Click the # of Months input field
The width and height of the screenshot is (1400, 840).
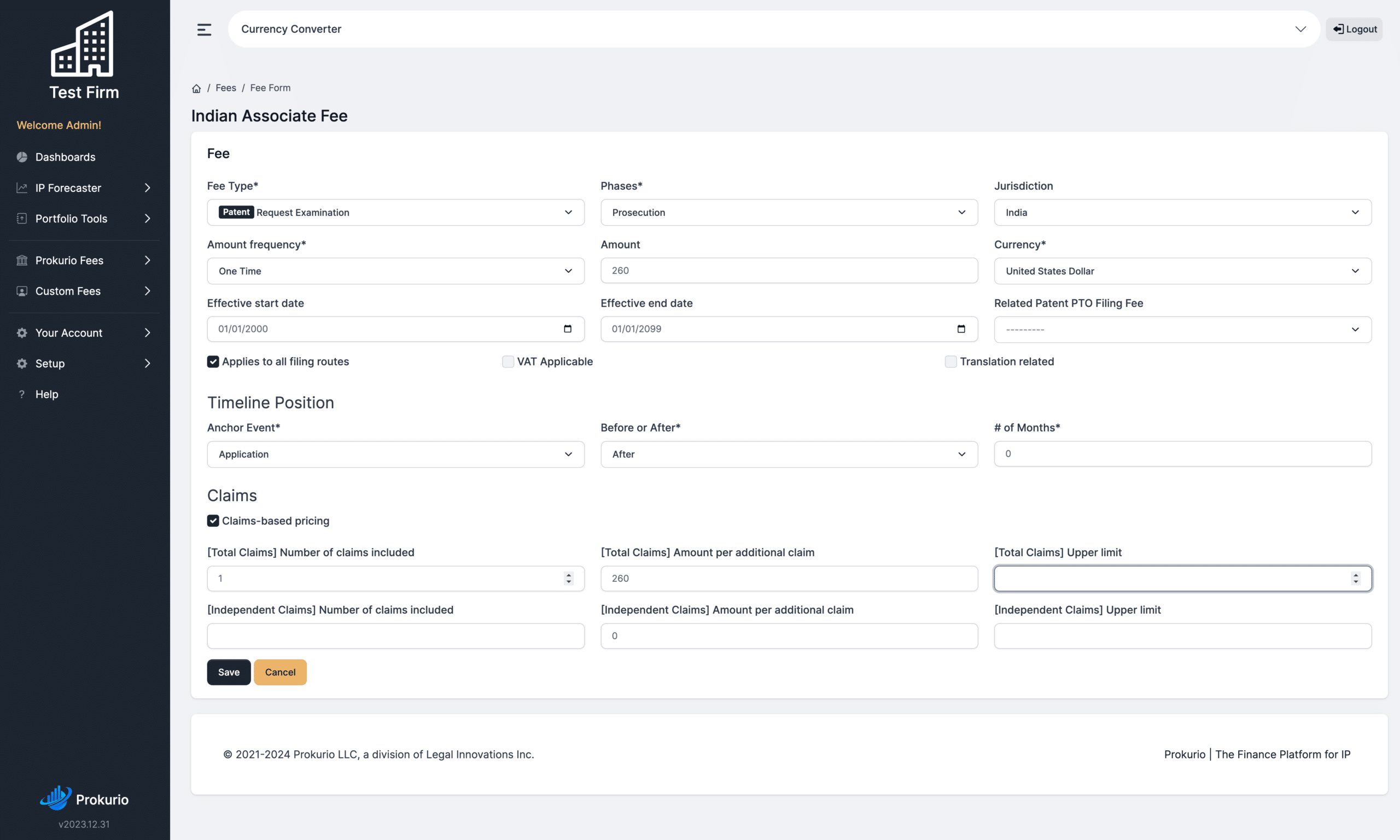pyautogui.click(x=1182, y=453)
